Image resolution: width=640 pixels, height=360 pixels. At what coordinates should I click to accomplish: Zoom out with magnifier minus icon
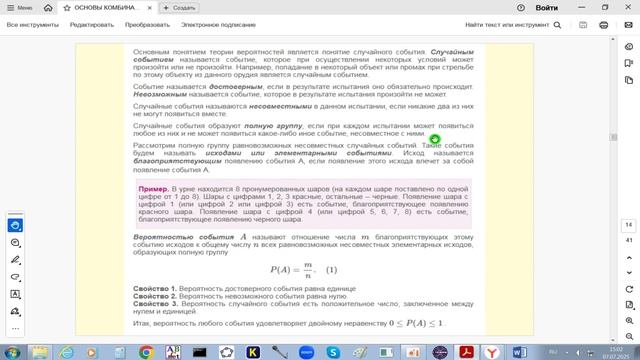pos(629,336)
